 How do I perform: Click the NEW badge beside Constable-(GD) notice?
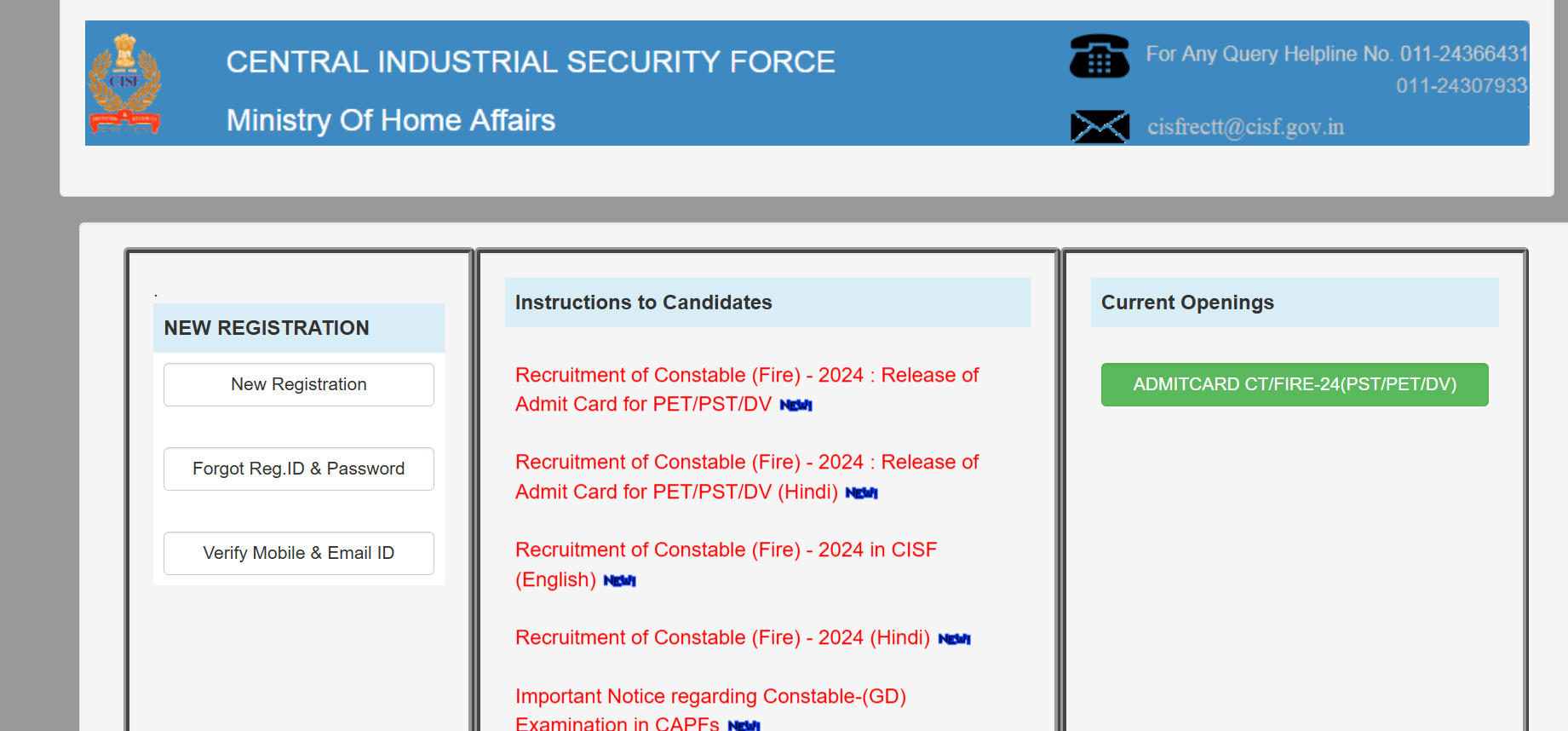click(x=744, y=725)
